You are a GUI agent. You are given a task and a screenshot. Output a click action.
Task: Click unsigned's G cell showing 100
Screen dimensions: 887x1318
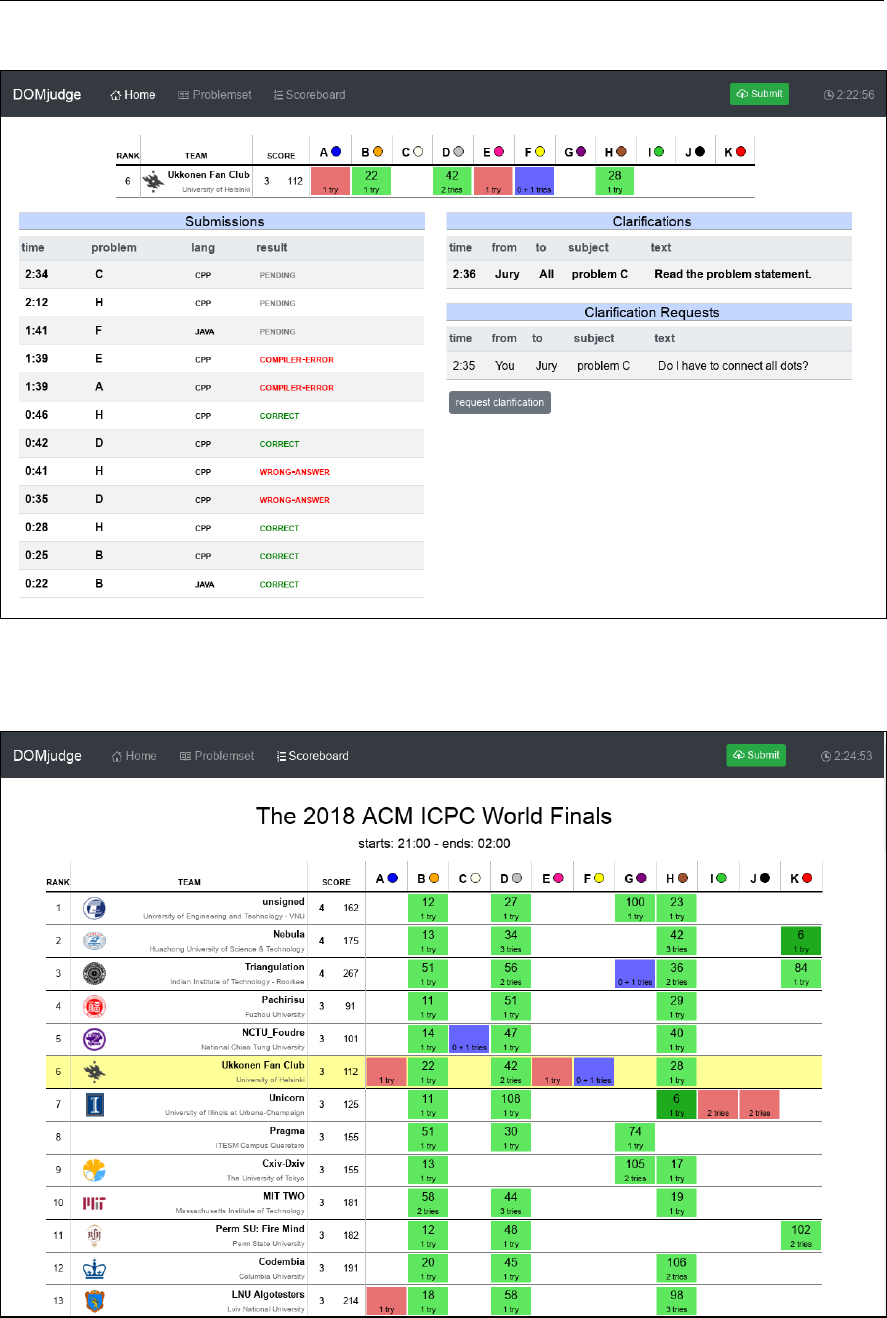635,908
